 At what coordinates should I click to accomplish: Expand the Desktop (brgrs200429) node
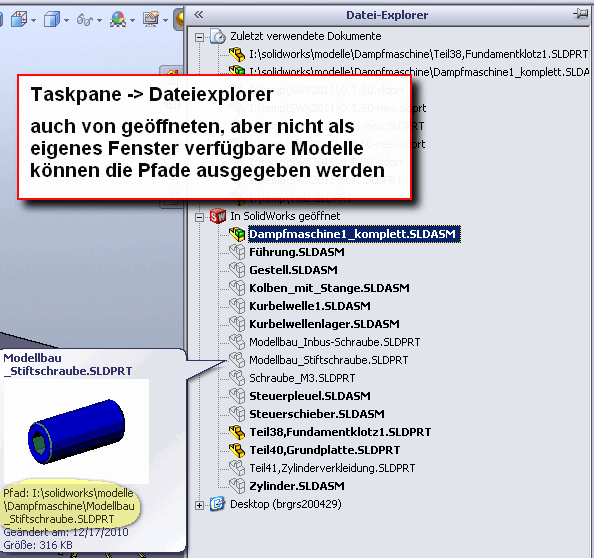(x=199, y=505)
